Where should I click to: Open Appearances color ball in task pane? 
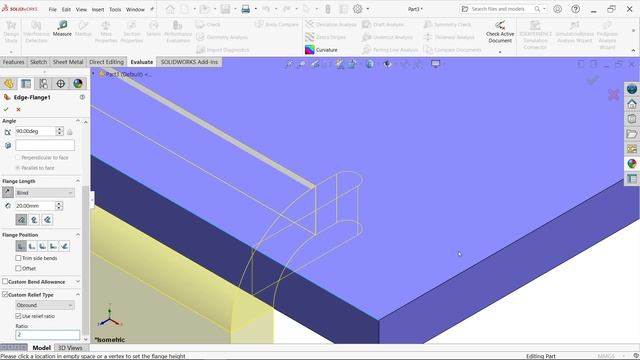click(x=632, y=164)
